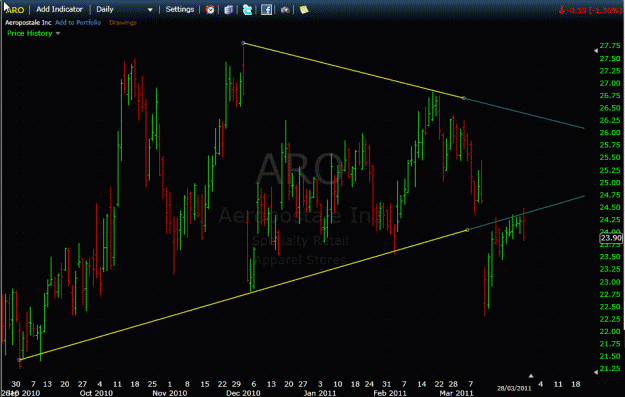Share chart via Facebook icon
The height and width of the screenshot is (397, 625).
click(x=266, y=10)
